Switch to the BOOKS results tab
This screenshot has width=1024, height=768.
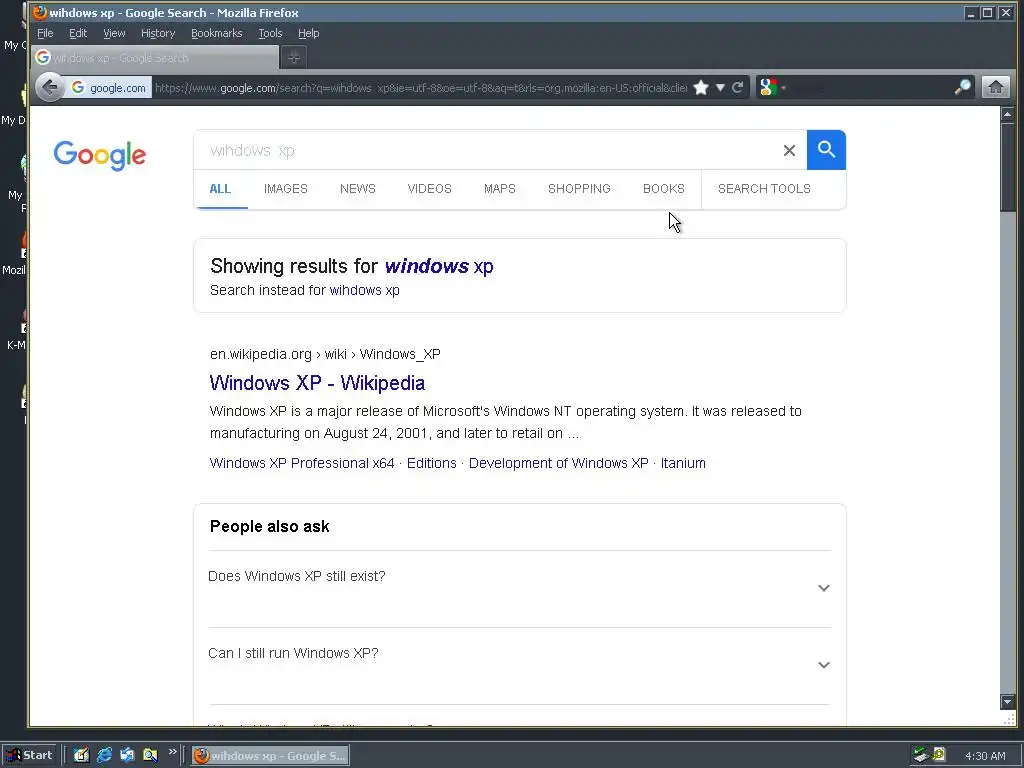664,189
